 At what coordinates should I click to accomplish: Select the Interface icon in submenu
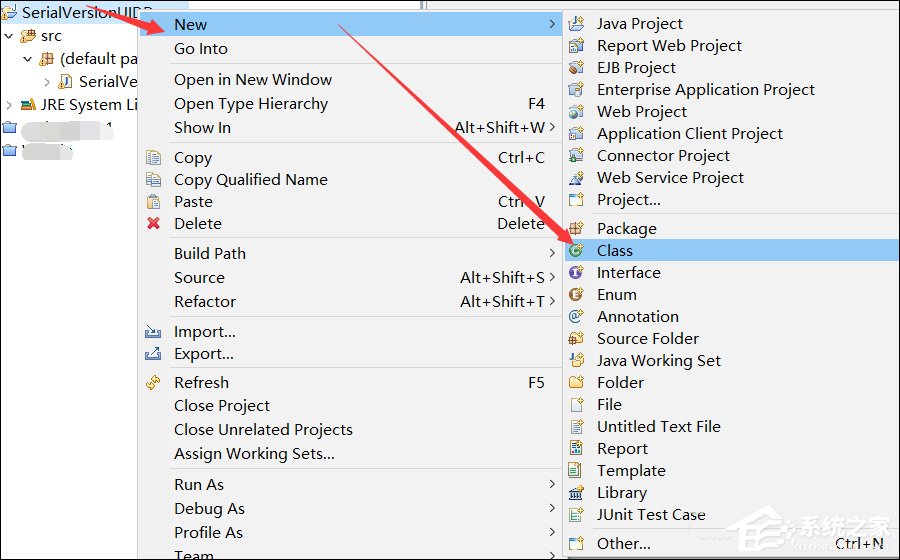(x=576, y=273)
